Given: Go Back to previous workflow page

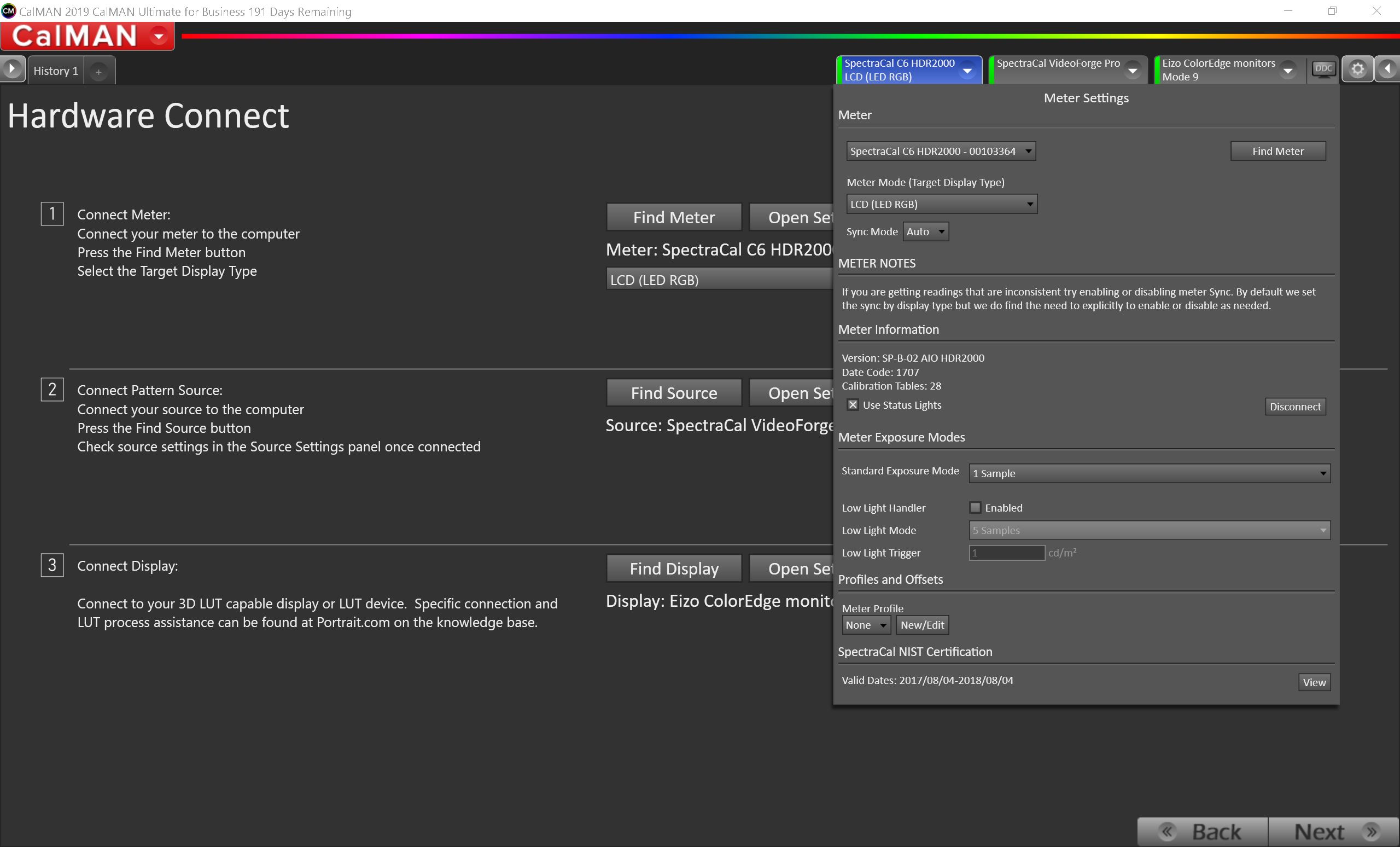Looking at the screenshot, I should pyautogui.click(x=1202, y=832).
